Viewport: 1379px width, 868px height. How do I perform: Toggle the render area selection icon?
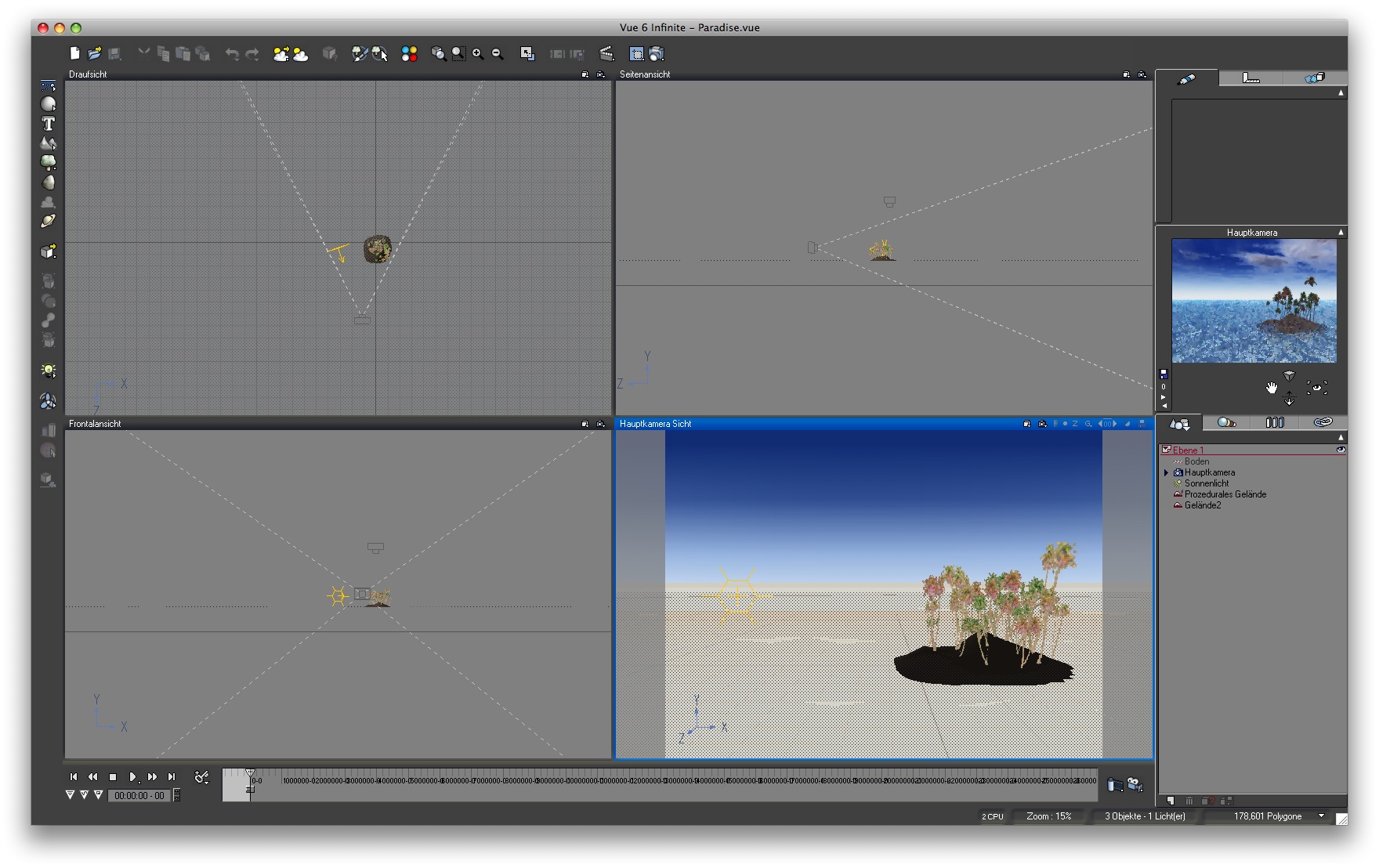pyautogui.click(x=637, y=53)
